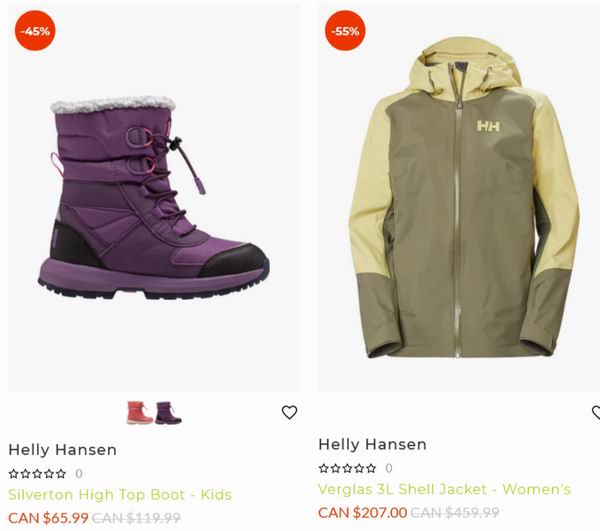
Task: Click the crossed-out CAN $459.99 price
Action: point(455,513)
